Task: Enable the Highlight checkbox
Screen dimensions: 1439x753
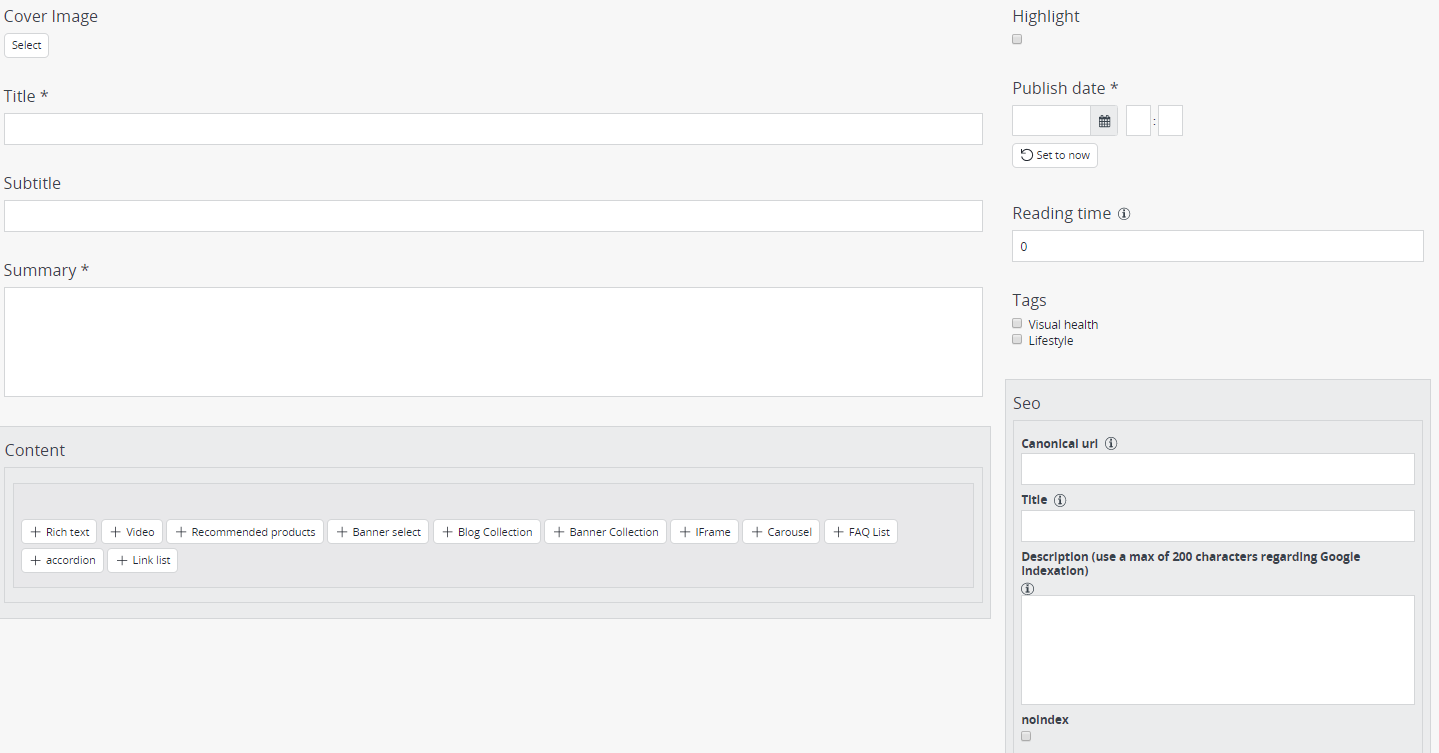Action: (1017, 40)
